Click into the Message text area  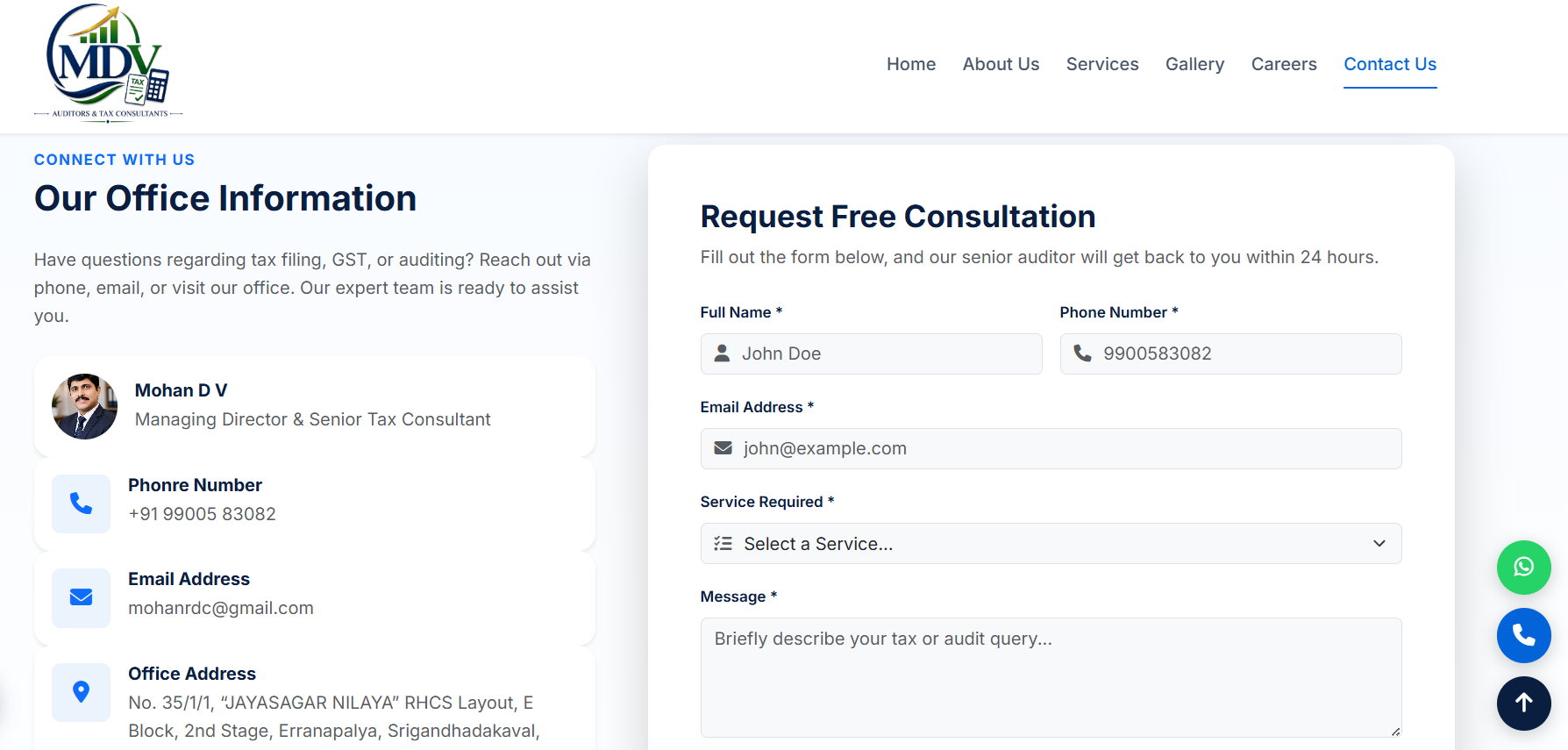(1051, 677)
